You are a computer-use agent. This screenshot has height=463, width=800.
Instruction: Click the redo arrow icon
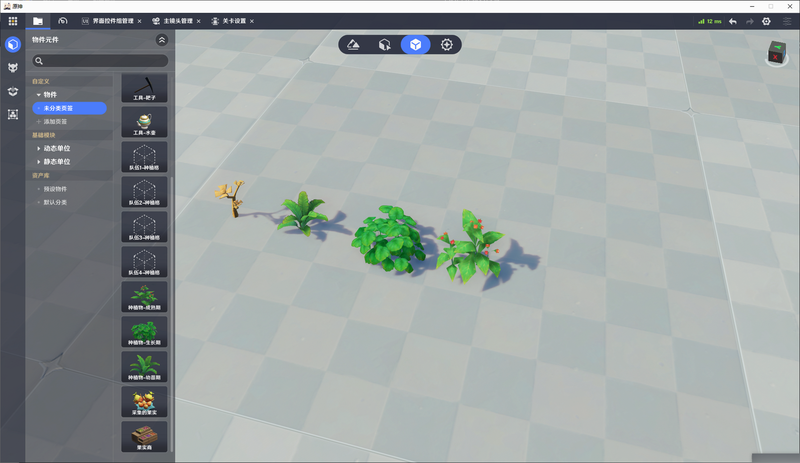click(749, 21)
